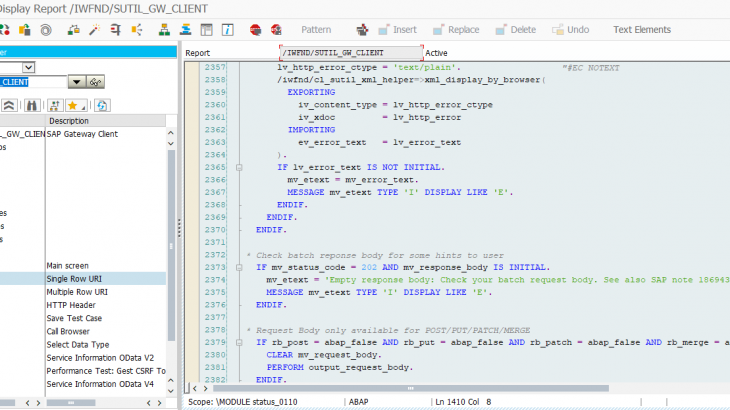Click the navigator tree vertical scrollbar thumb
Screen dimensions: 730x410
(x=171, y=245)
